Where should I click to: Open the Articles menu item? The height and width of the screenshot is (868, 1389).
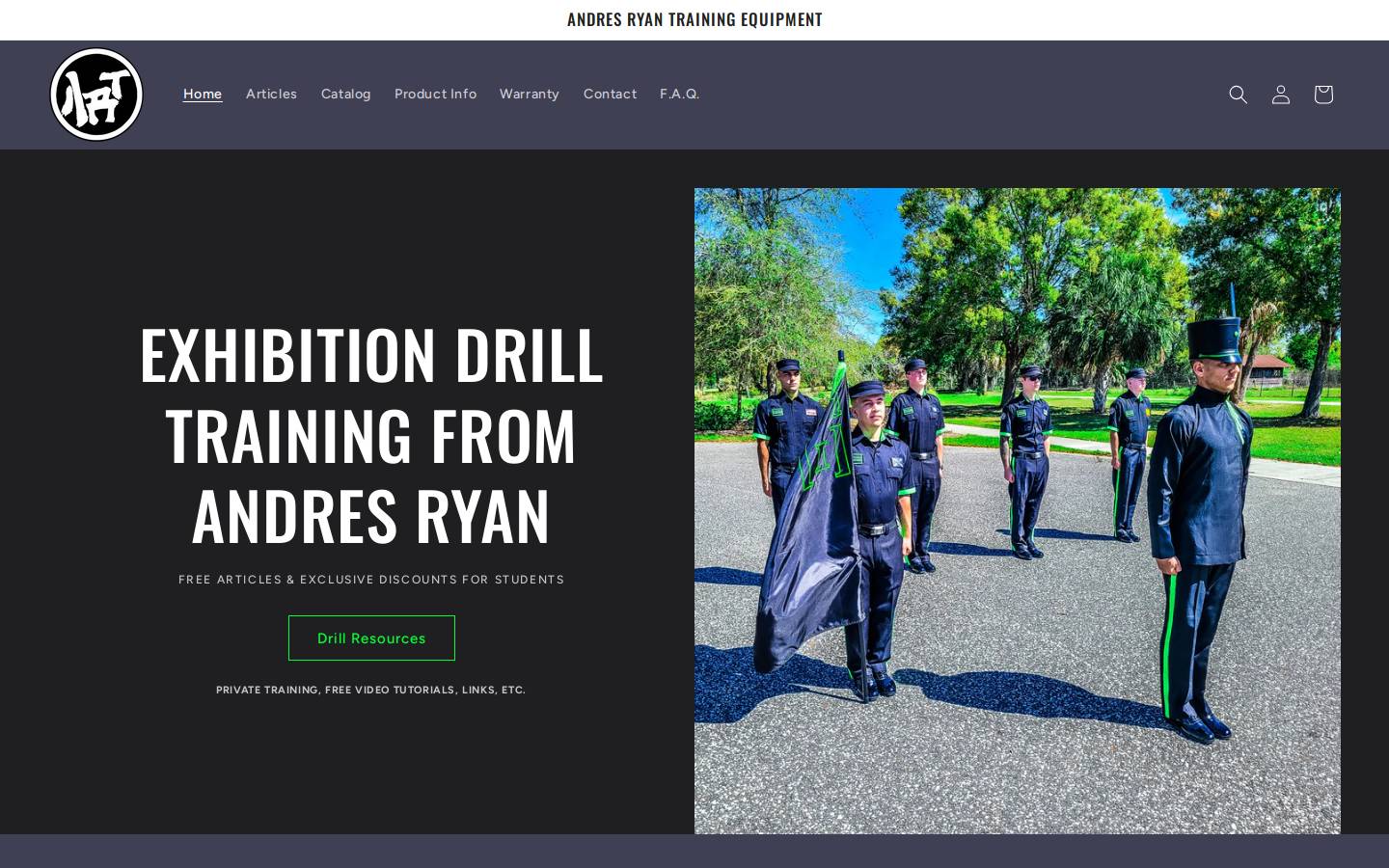point(271,94)
